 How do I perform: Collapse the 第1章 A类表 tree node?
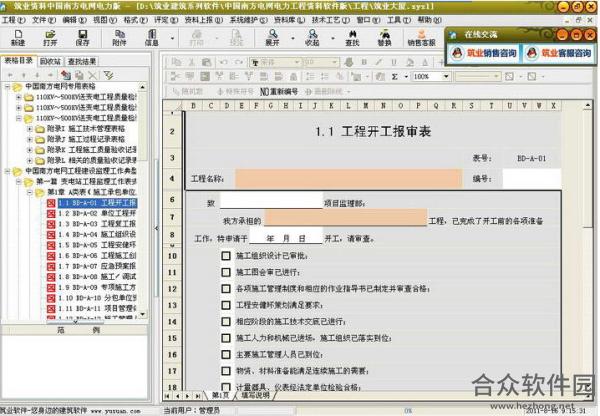tap(29, 192)
